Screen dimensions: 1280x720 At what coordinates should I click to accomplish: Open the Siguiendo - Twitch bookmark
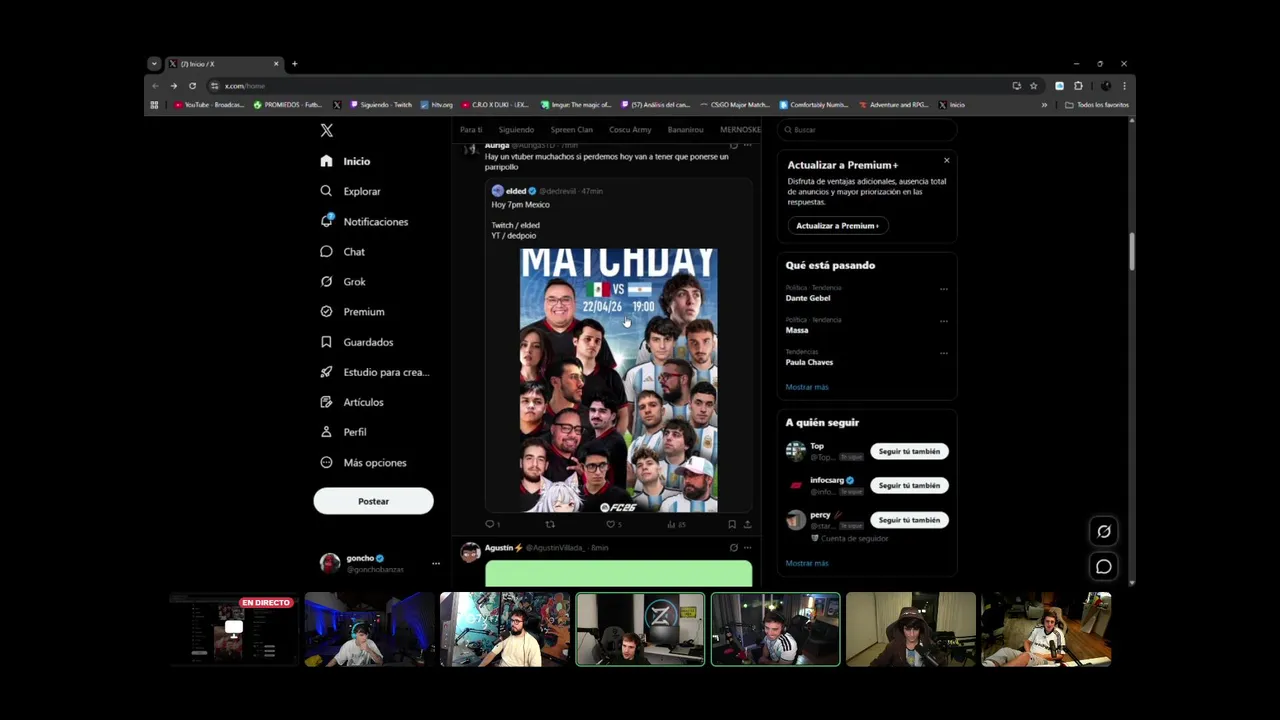coord(380,105)
